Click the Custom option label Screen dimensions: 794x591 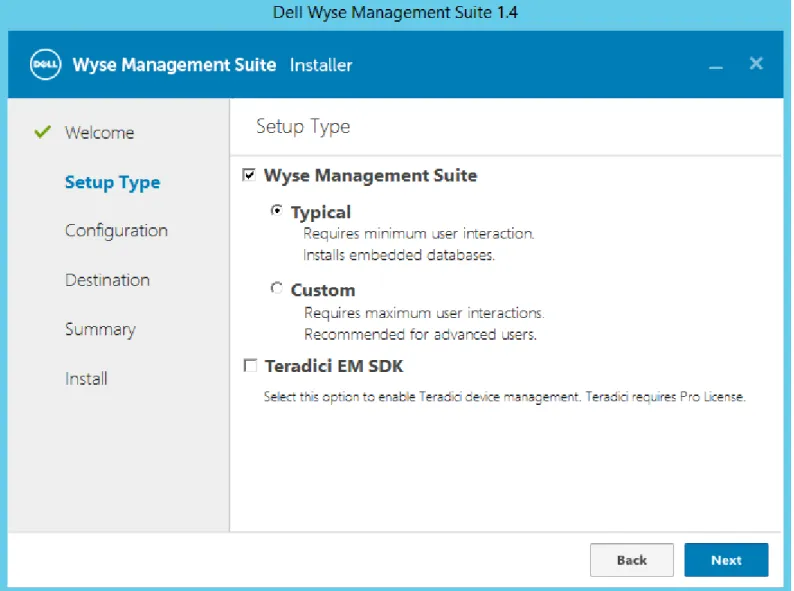323,290
